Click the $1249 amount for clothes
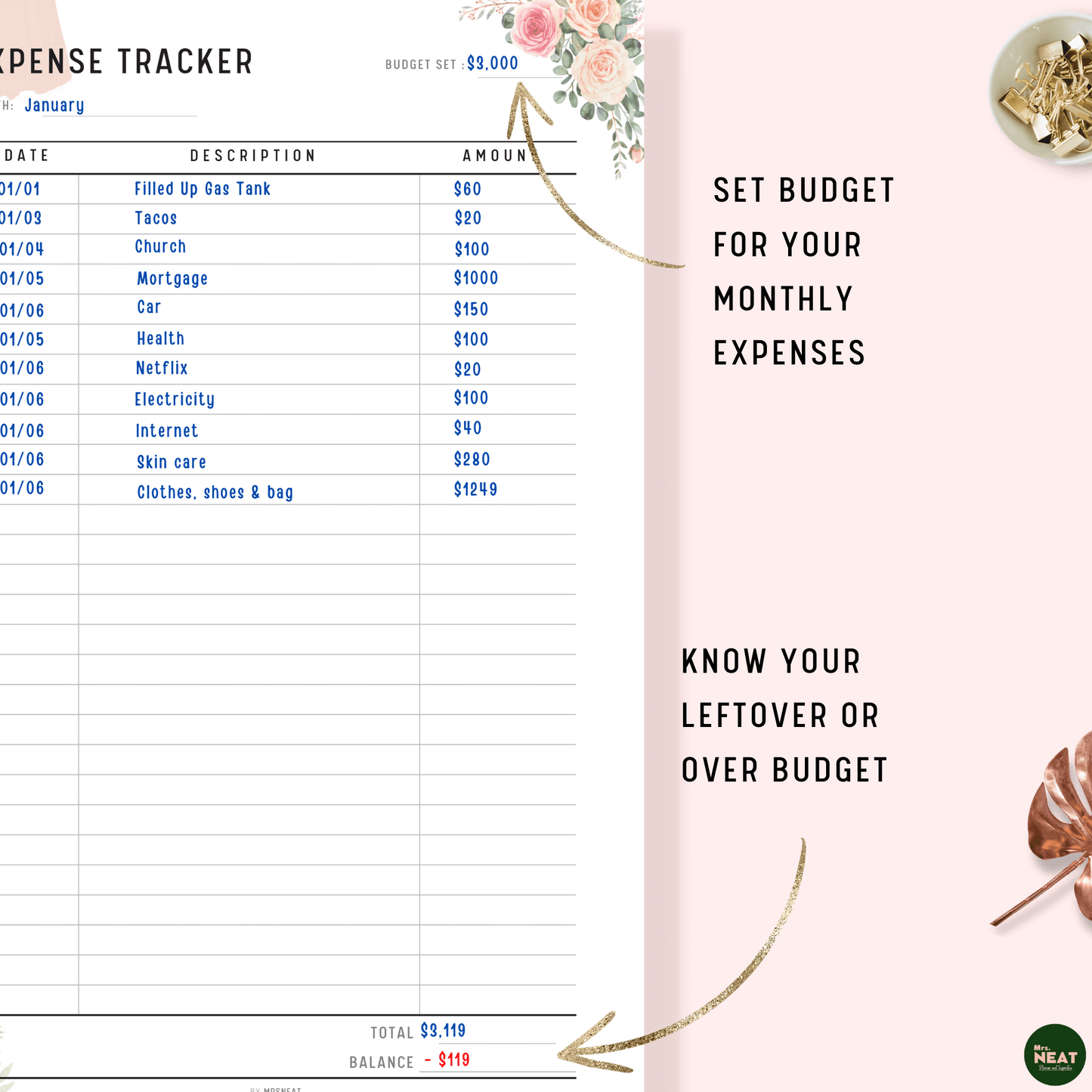 pyautogui.click(x=475, y=490)
